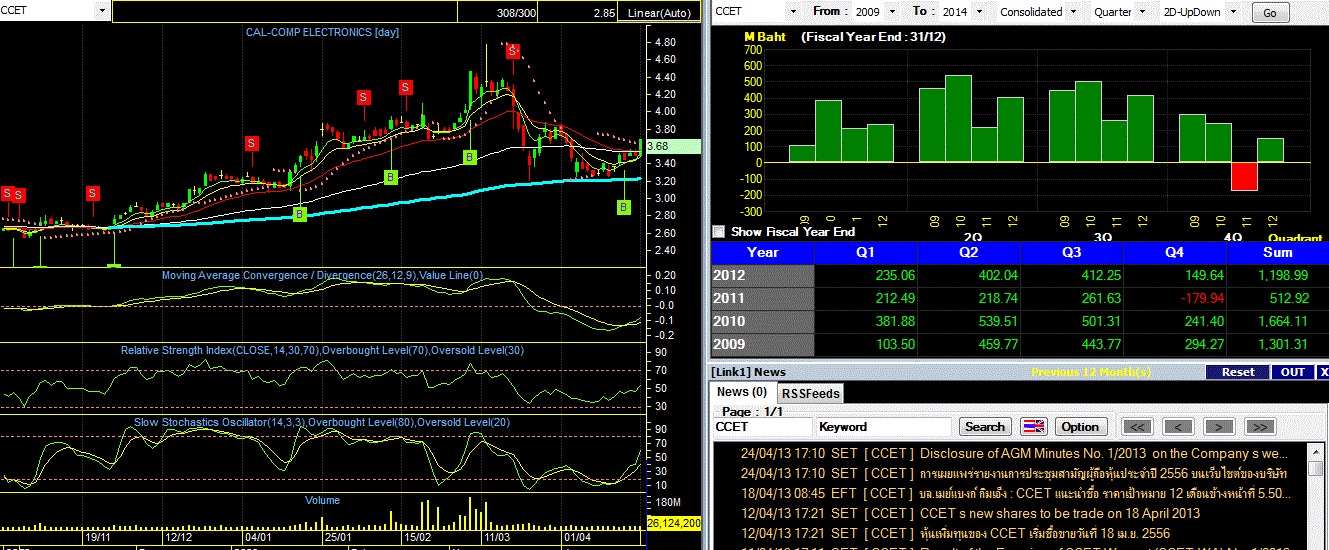Click the 26,124,200 volume value
Image resolution: width=1329 pixels, height=550 pixels.
click(673, 523)
